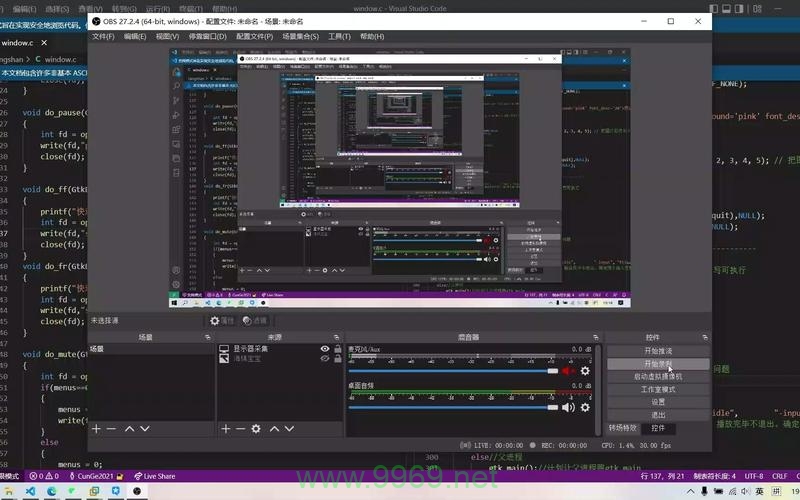This screenshot has height=500, width=800.
Task: Close the window.c tab in VS Code
Action: [x=44, y=43]
